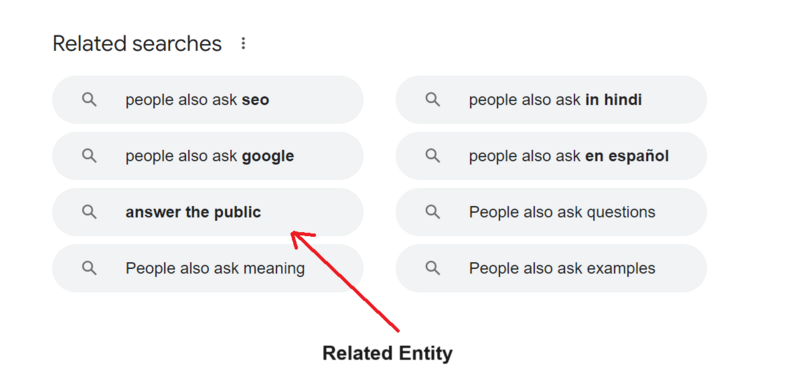Click the magnifier icon beside 'people also ask en español'
Image resolution: width=790 pixels, height=384 pixels.
point(433,156)
